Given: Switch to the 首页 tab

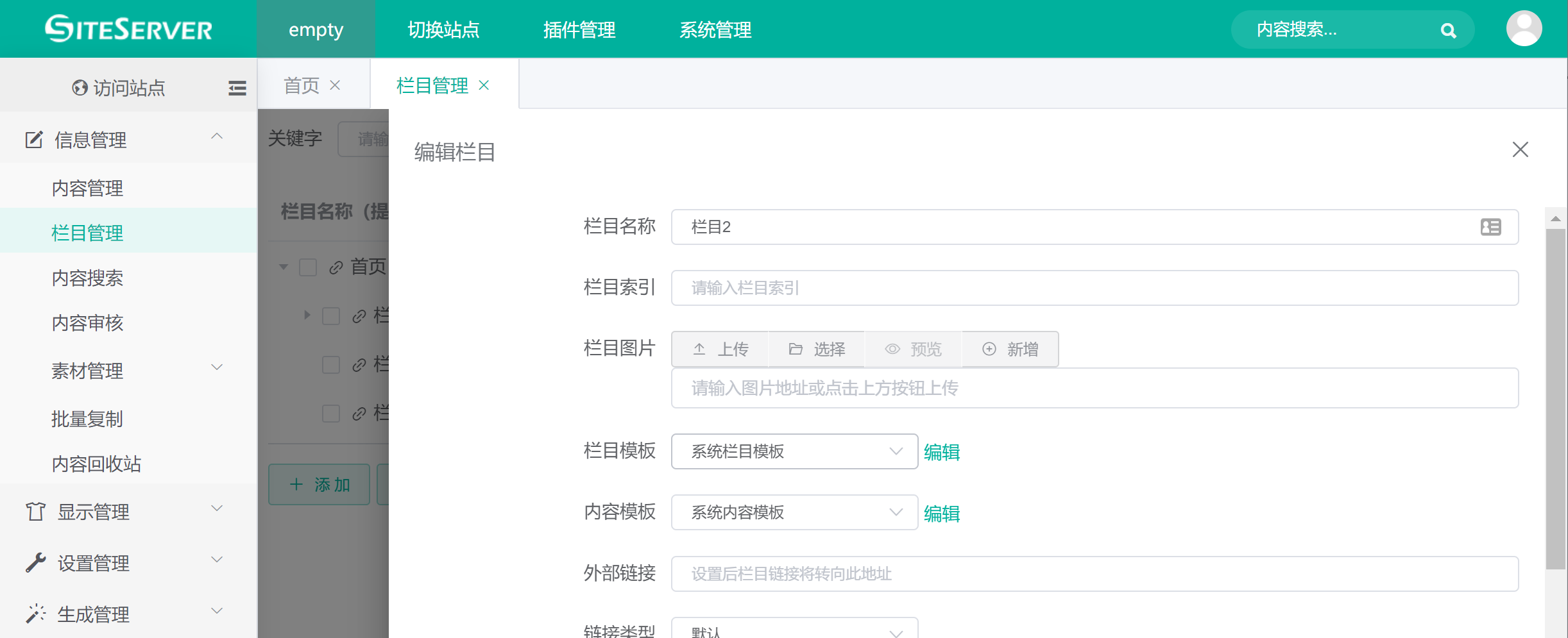Looking at the screenshot, I should [302, 85].
